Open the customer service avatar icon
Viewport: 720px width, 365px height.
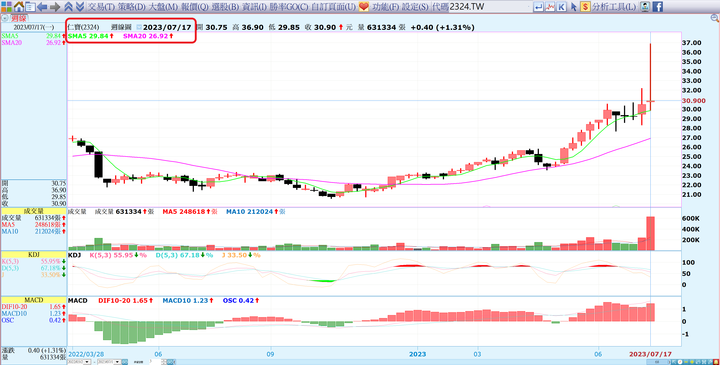pyautogui.click(x=645, y=6)
